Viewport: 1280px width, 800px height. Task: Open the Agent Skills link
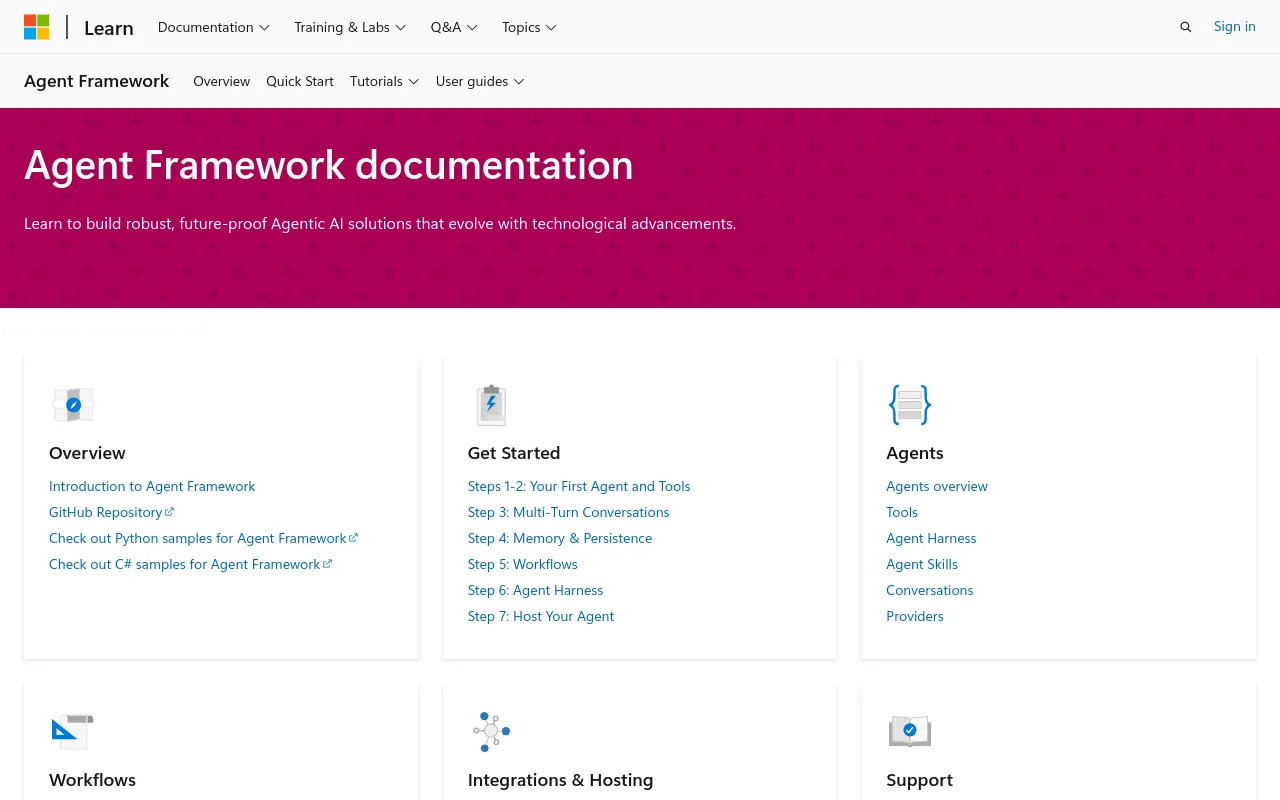[x=922, y=564]
